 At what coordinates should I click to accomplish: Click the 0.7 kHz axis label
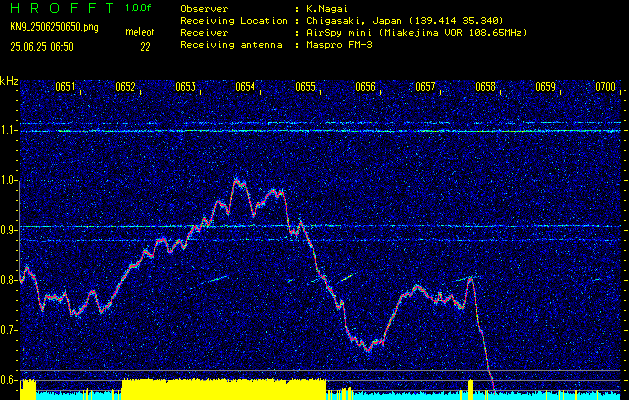(6, 330)
